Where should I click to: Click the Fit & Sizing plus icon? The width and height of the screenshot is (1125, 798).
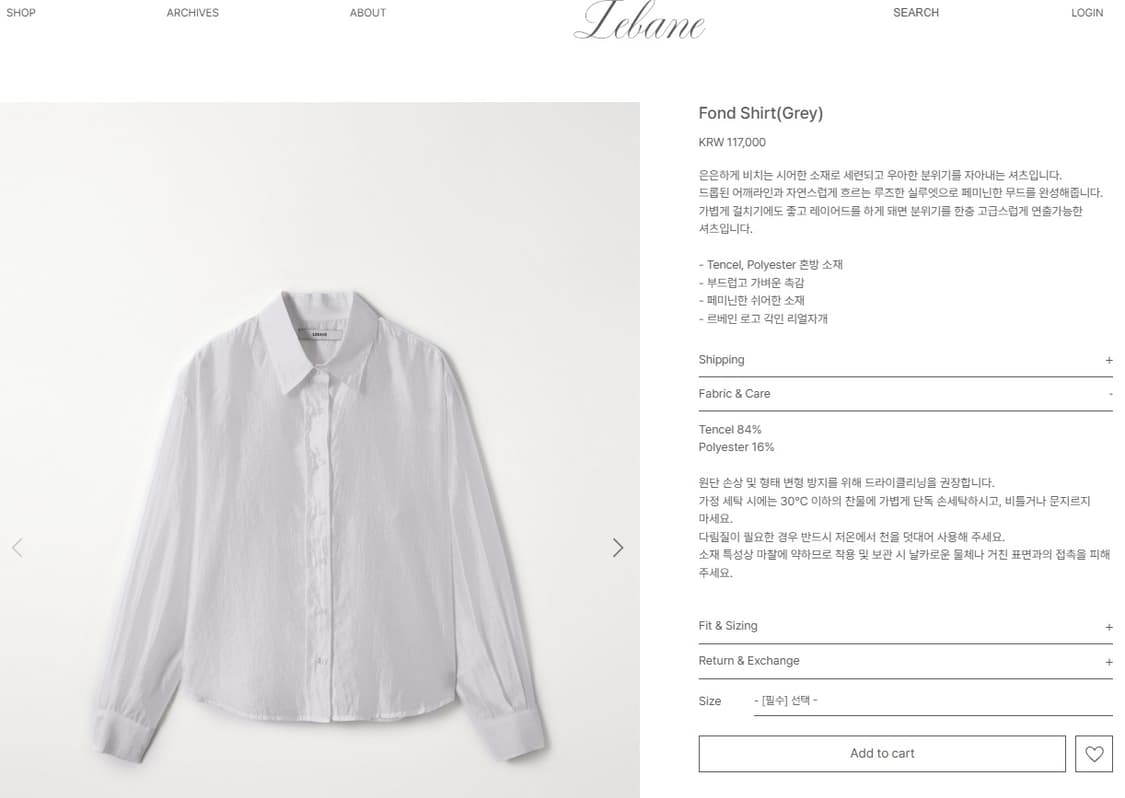1108,627
